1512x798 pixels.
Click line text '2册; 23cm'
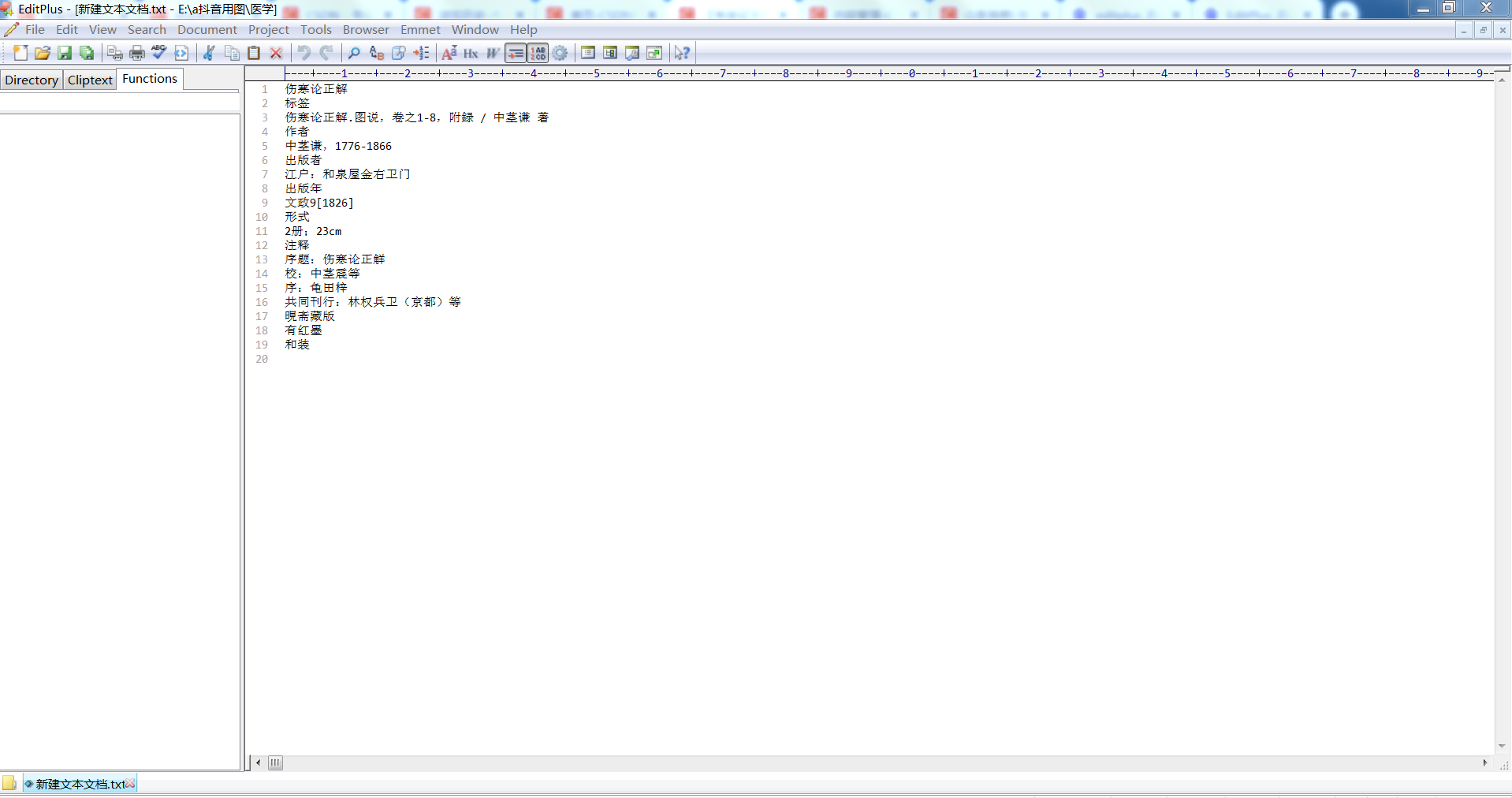pyautogui.click(x=313, y=231)
